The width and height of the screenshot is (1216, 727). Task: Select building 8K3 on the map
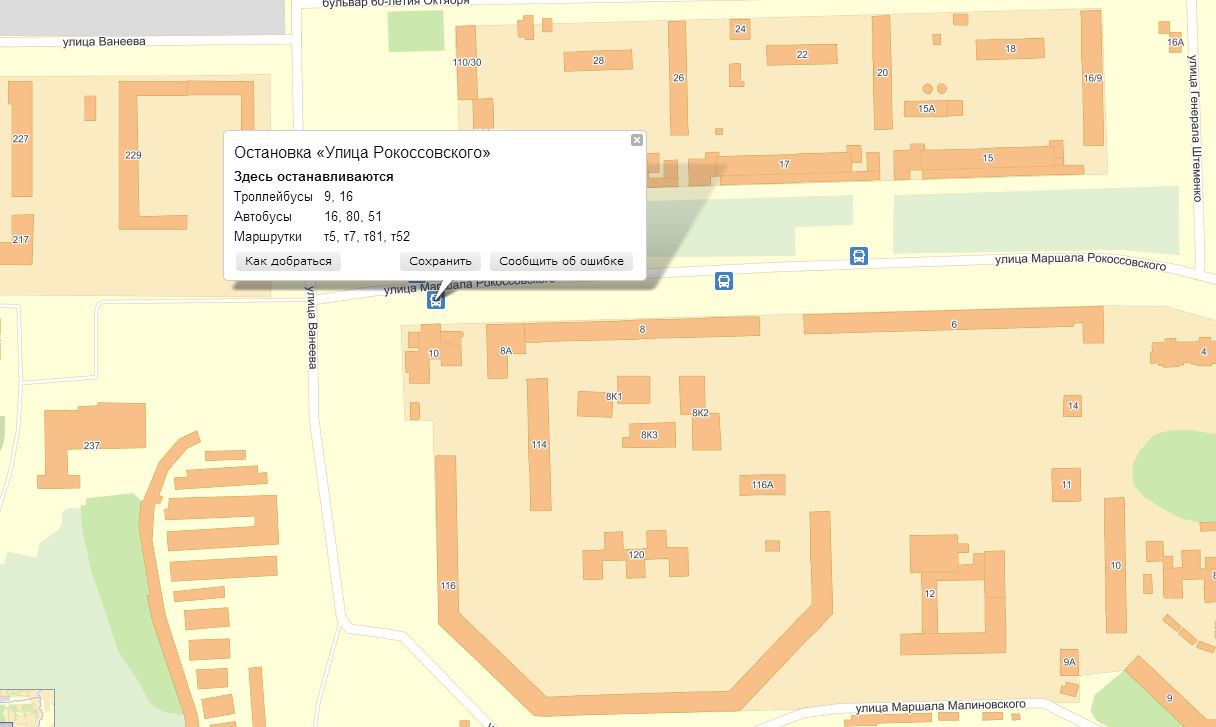pos(649,434)
